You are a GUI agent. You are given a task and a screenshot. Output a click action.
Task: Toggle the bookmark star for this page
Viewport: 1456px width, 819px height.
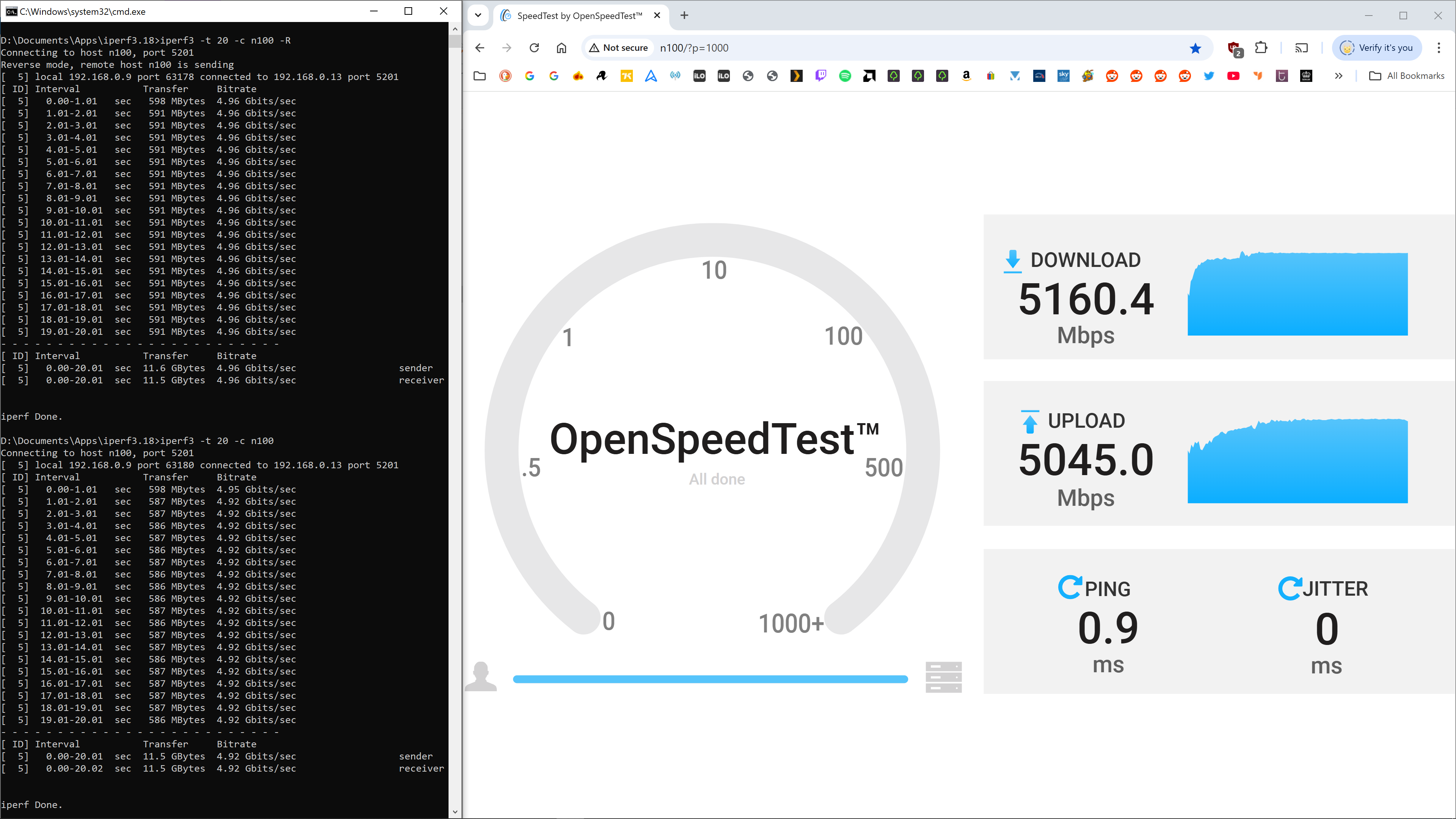pyautogui.click(x=1195, y=48)
